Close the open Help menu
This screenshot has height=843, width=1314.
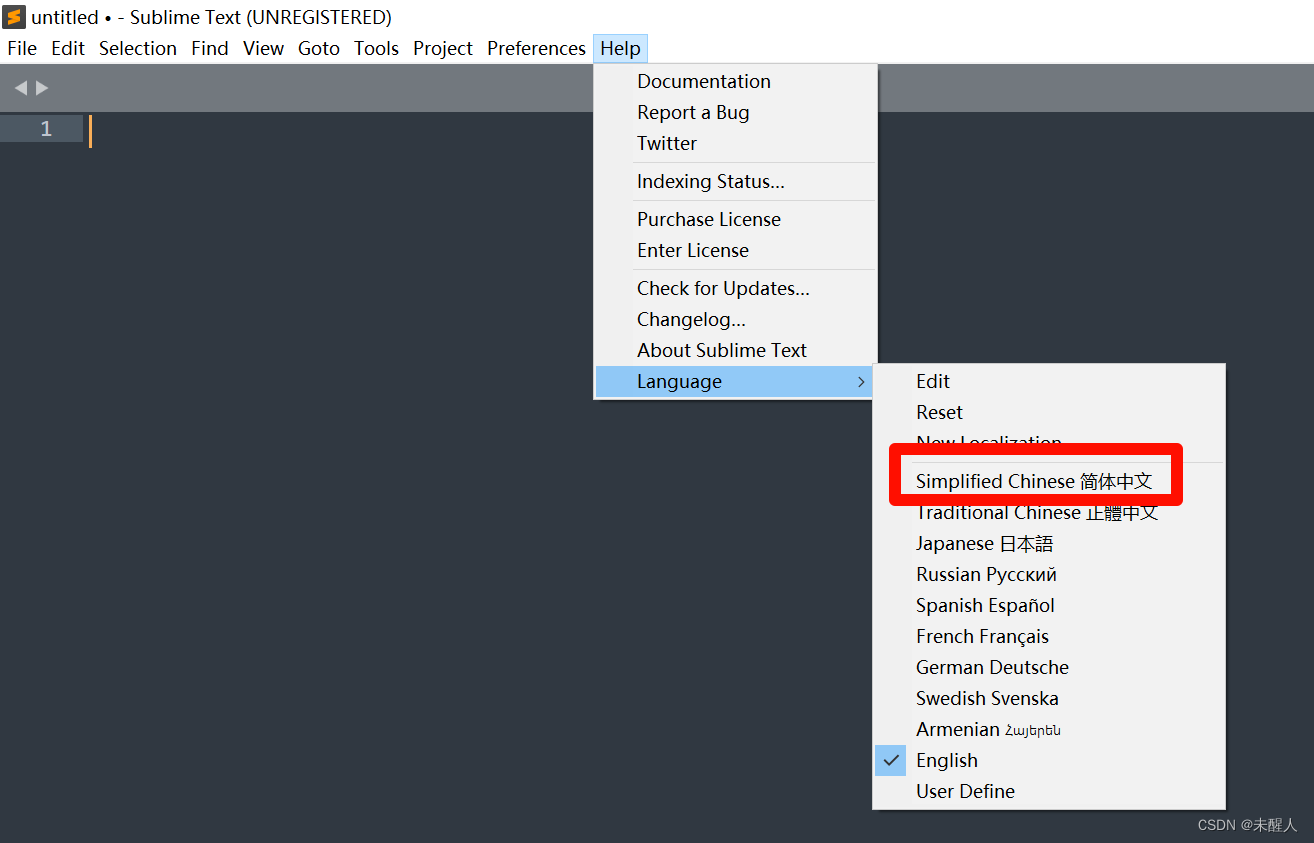621,48
